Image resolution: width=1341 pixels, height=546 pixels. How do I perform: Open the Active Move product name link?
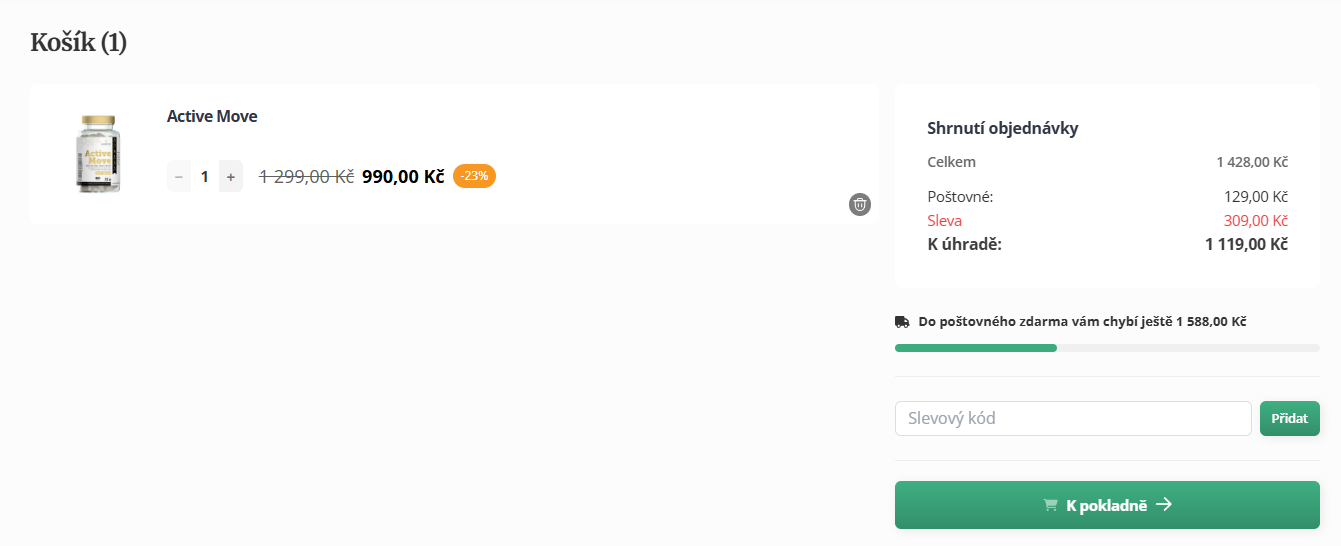pos(212,116)
